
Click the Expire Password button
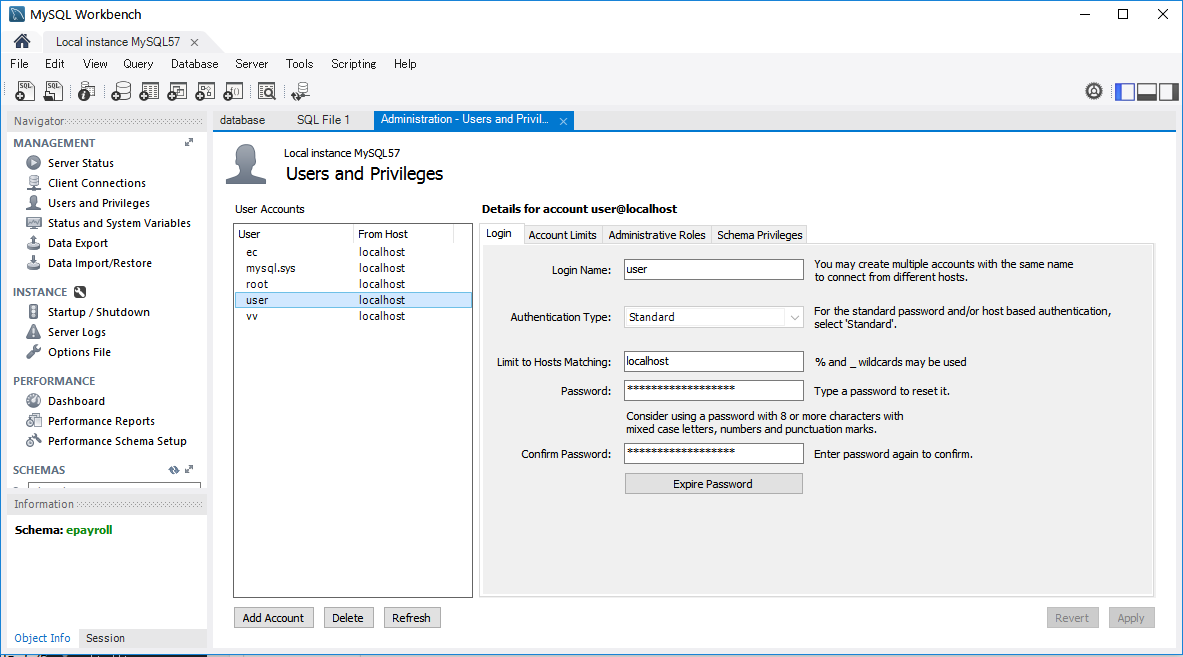tap(714, 484)
